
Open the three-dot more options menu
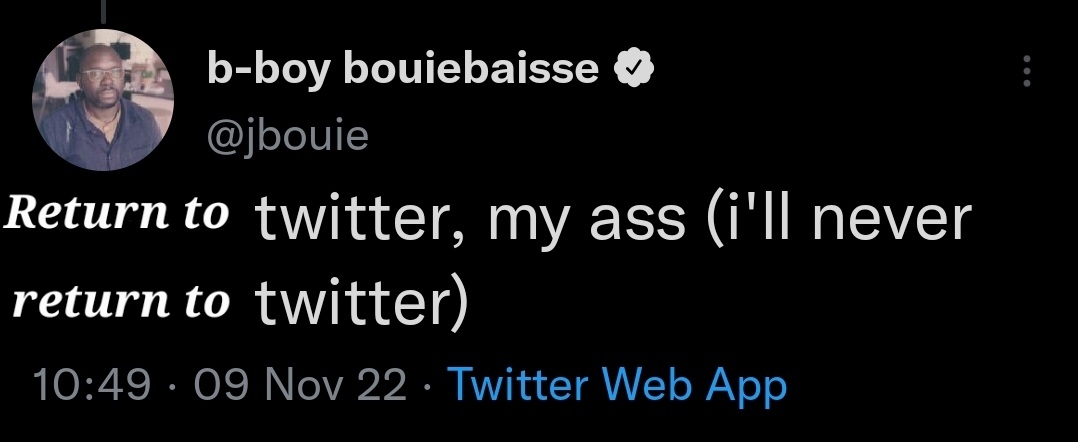(x=1024, y=71)
